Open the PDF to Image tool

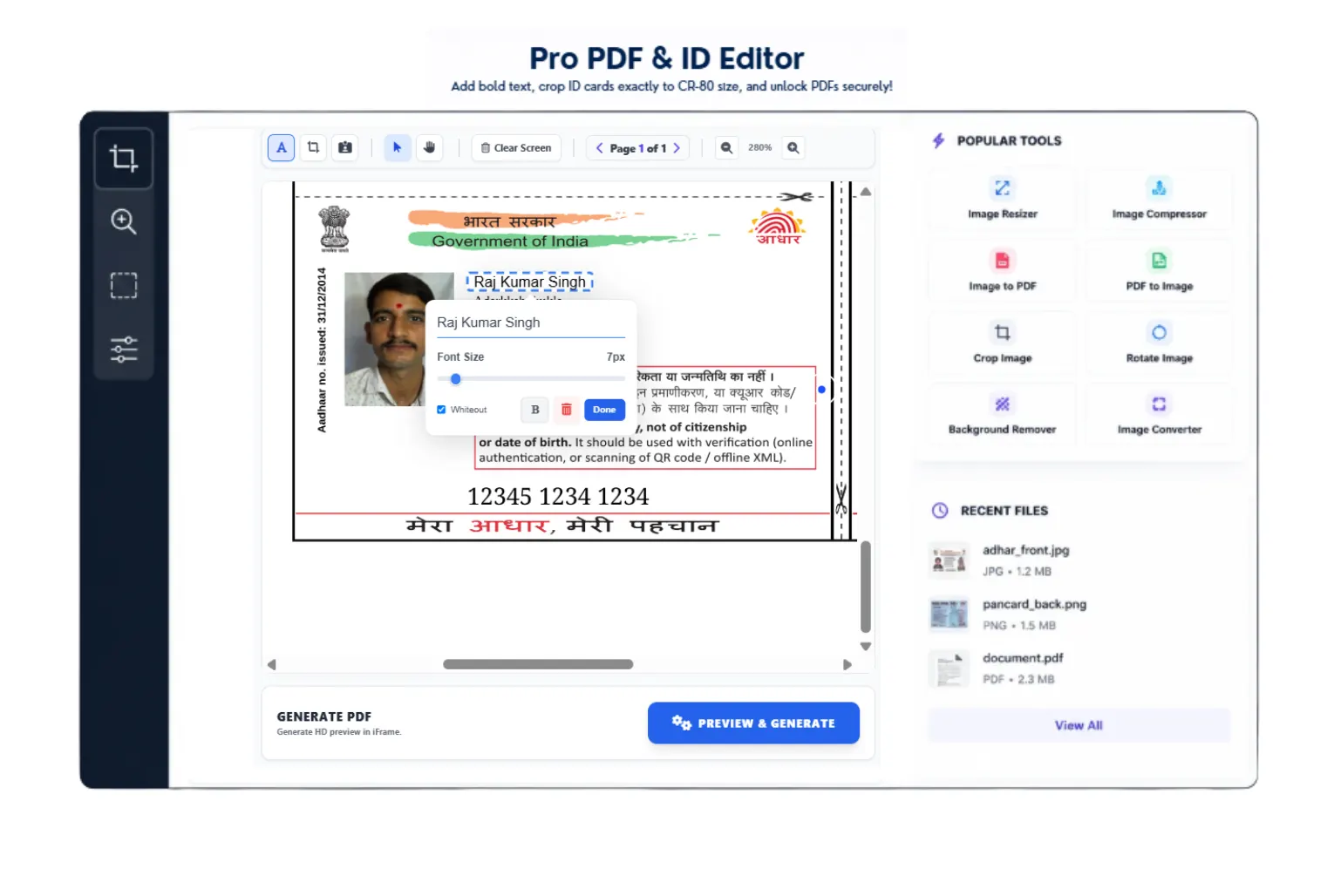coord(1159,272)
